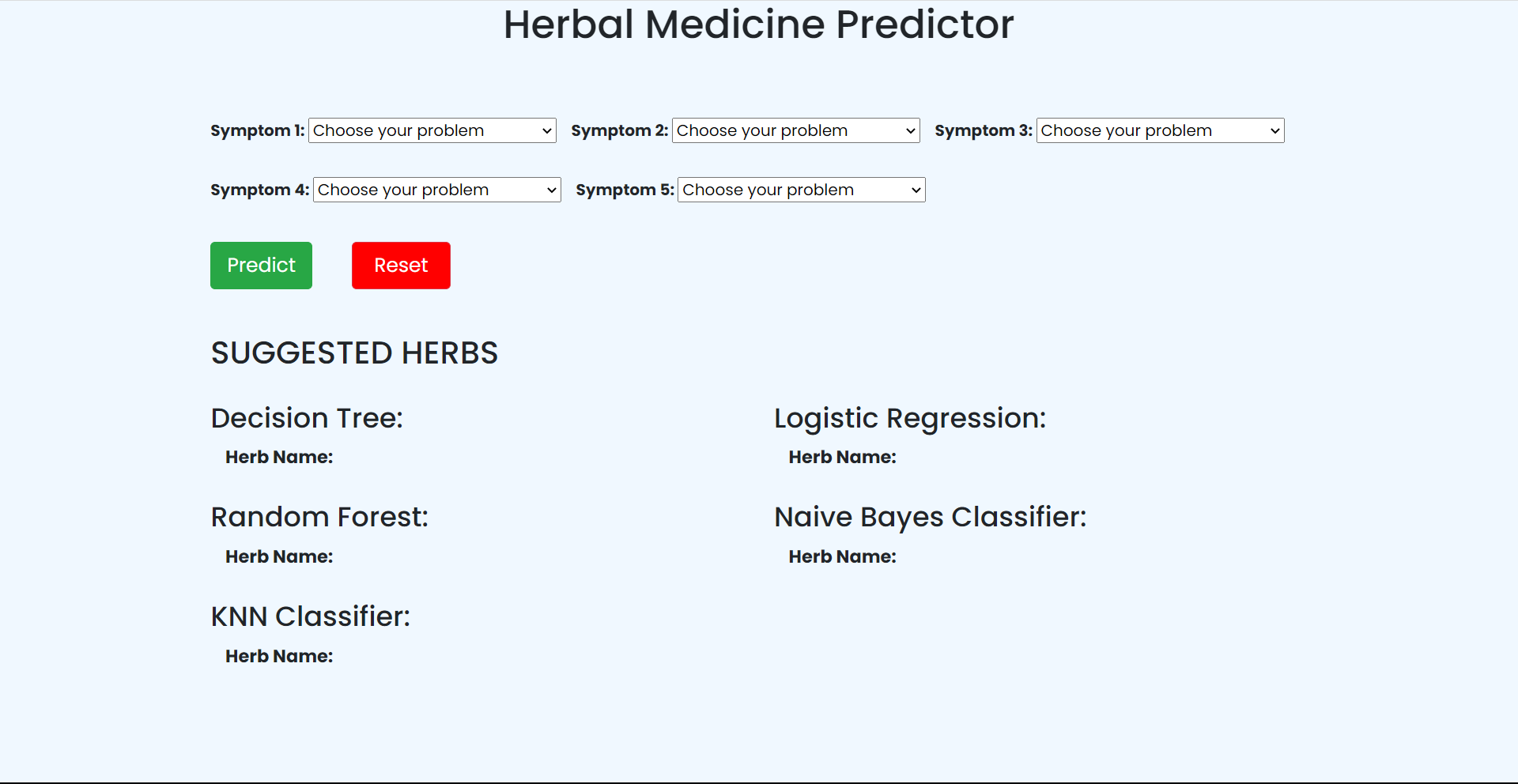Click the Logistic Regression heading
1518x784 pixels.
(x=910, y=418)
